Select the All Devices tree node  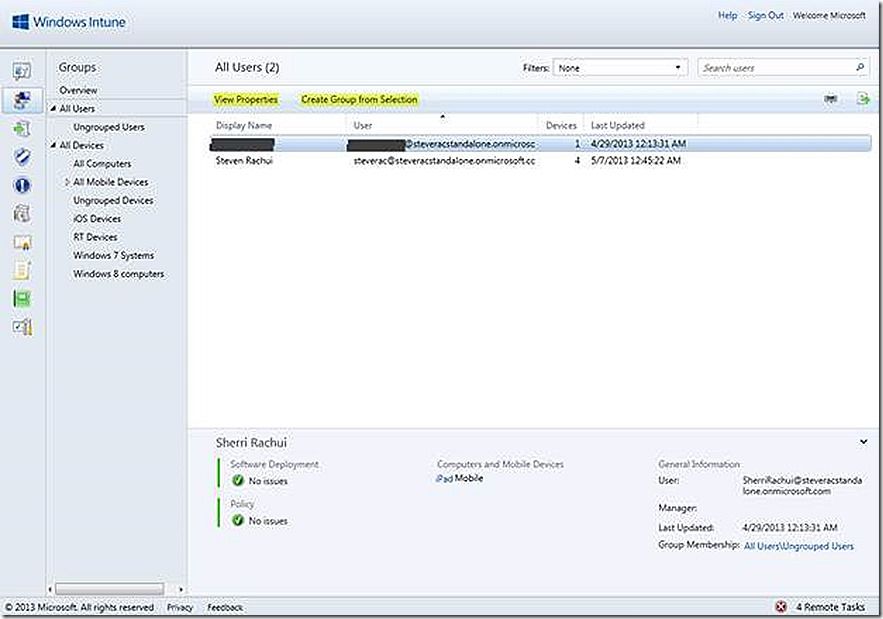click(82, 145)
